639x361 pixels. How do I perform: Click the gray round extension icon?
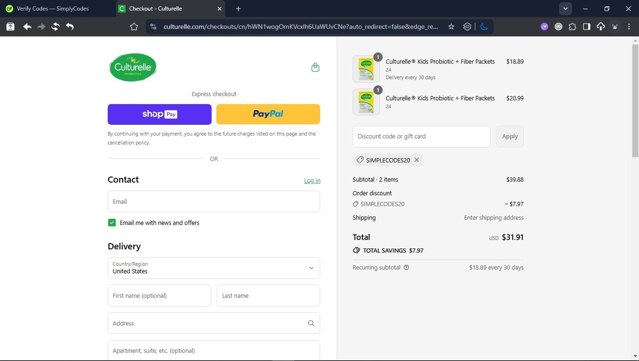(x=558, y=26)
